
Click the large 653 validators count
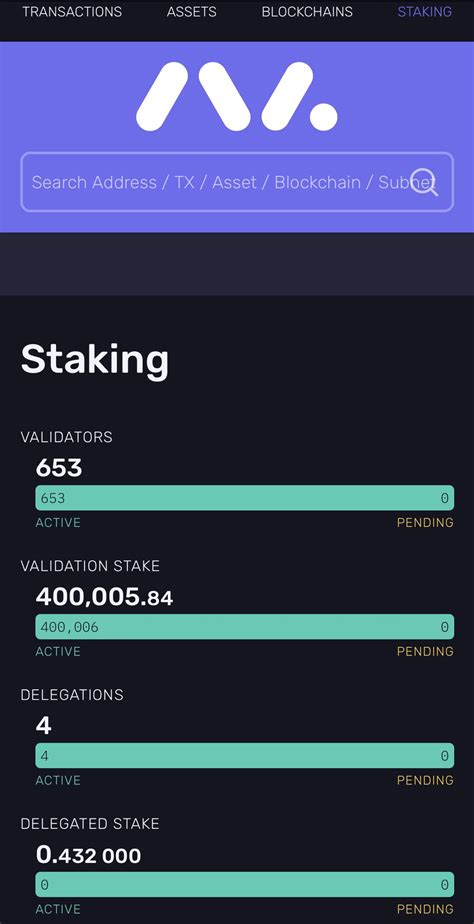coord(59,468)
